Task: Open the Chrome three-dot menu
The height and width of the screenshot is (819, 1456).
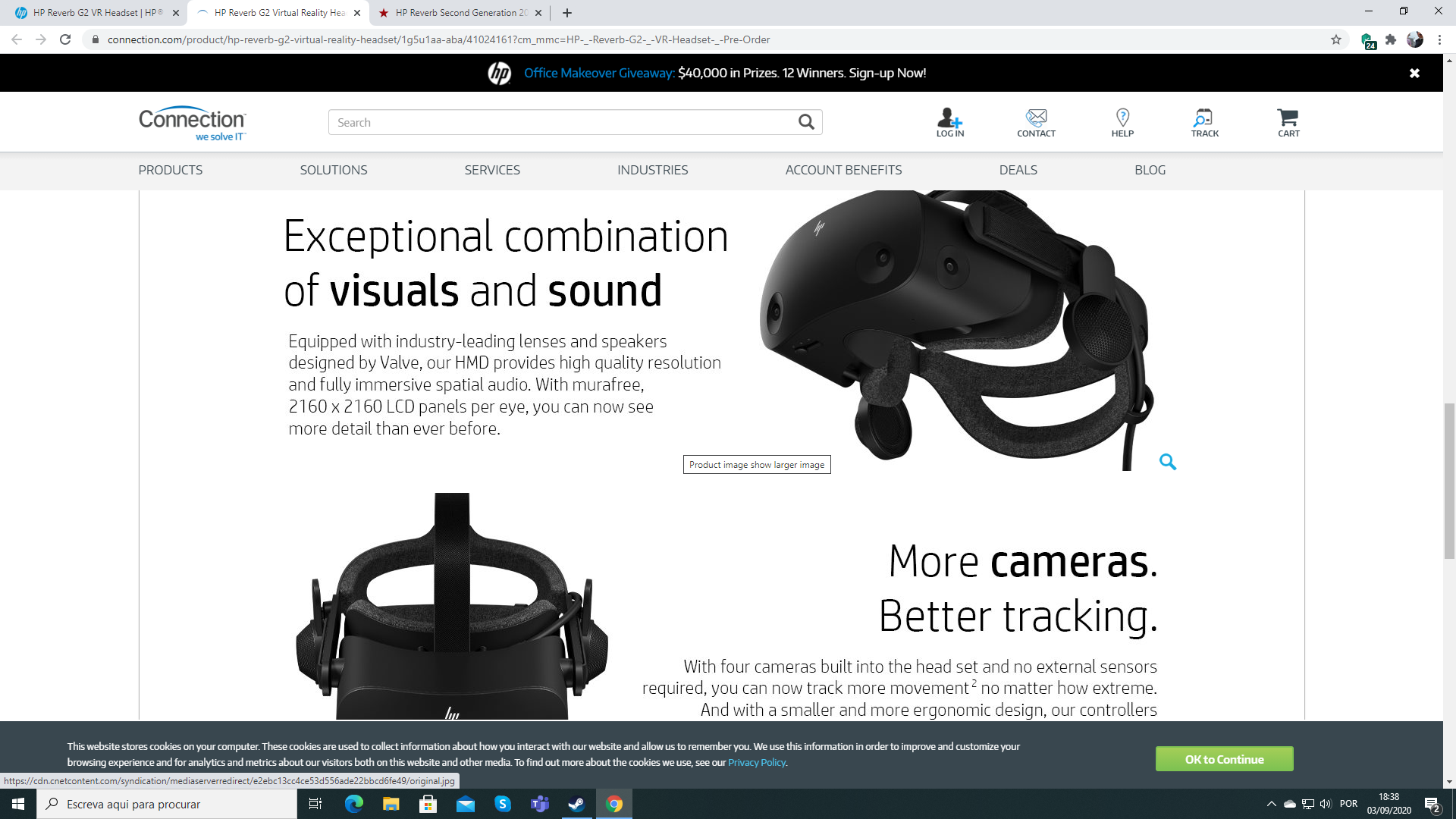Action: (x=1439, y=39)
